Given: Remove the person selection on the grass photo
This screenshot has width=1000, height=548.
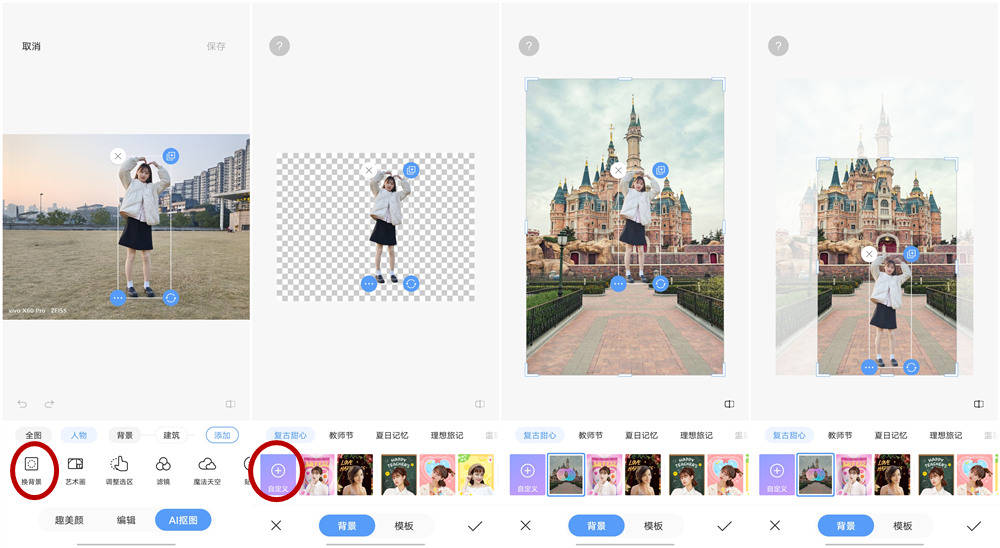Looking at the screenshot, I should tap(118, 156).
